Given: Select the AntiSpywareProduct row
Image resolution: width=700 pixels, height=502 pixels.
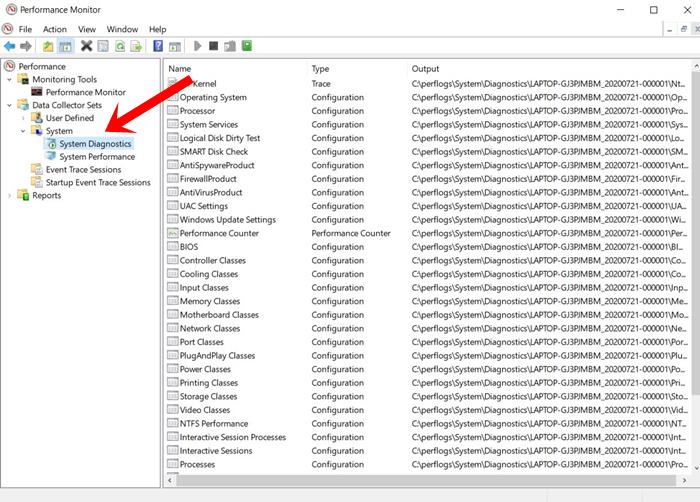Looking at the screenshot, I should (427, 165).
